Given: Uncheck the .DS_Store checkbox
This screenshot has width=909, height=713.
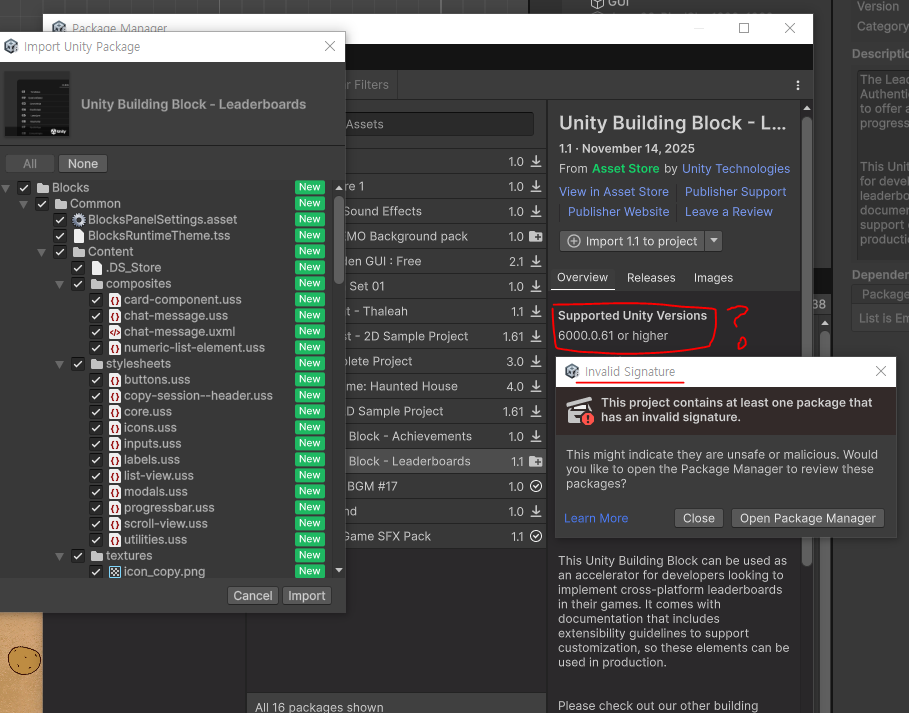Looking at the screenshot, I should [x=78, y=268].
